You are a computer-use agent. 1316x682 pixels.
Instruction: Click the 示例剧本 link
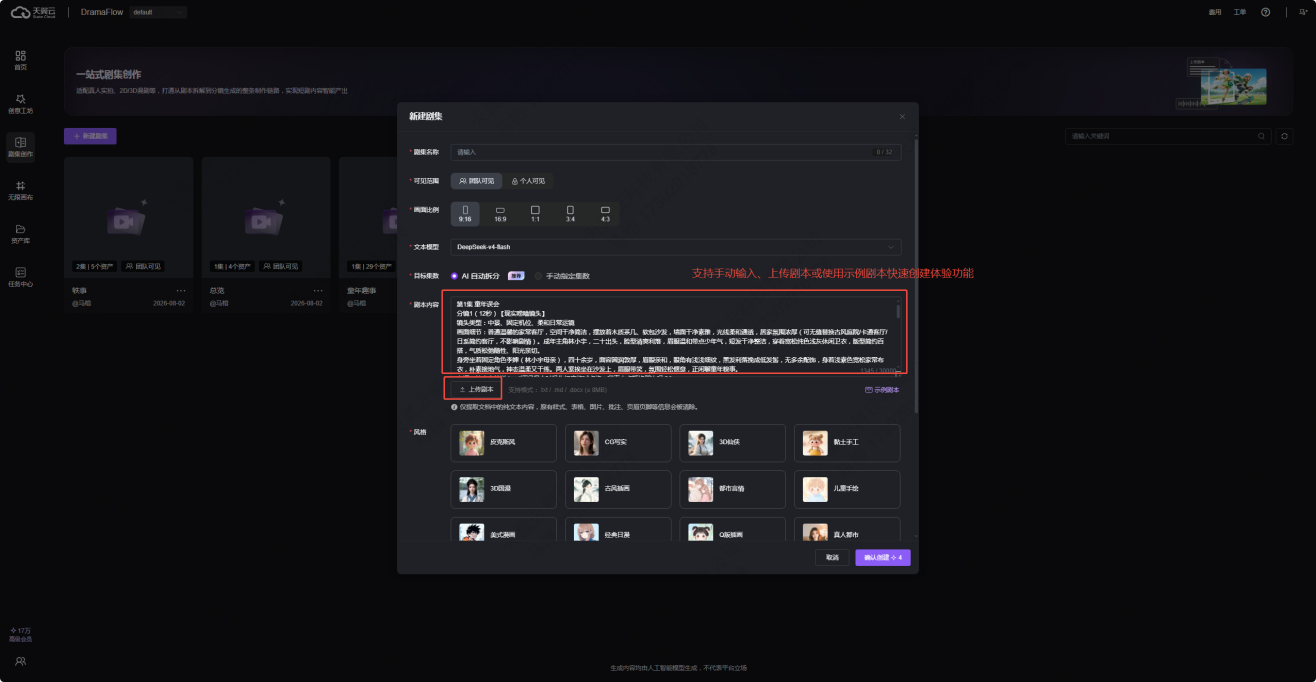click(x=882, y=390)
